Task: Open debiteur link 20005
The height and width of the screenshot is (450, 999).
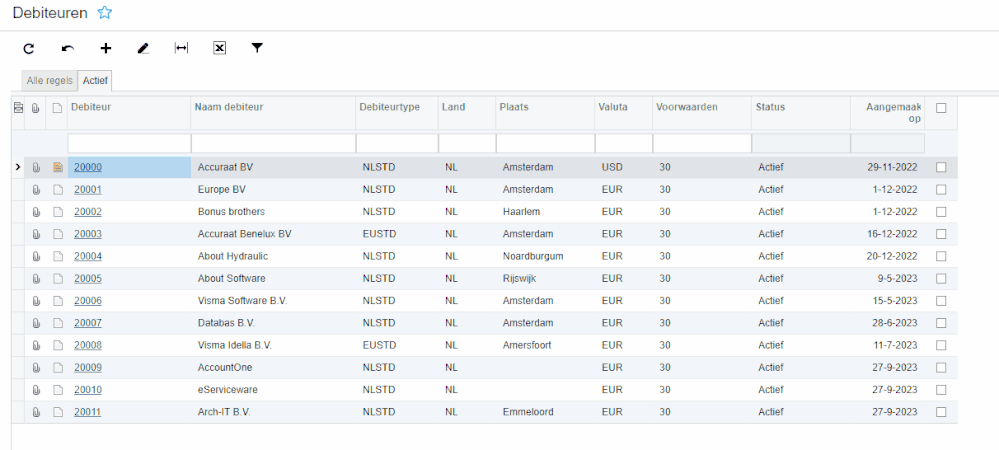Action: point(88,279)
